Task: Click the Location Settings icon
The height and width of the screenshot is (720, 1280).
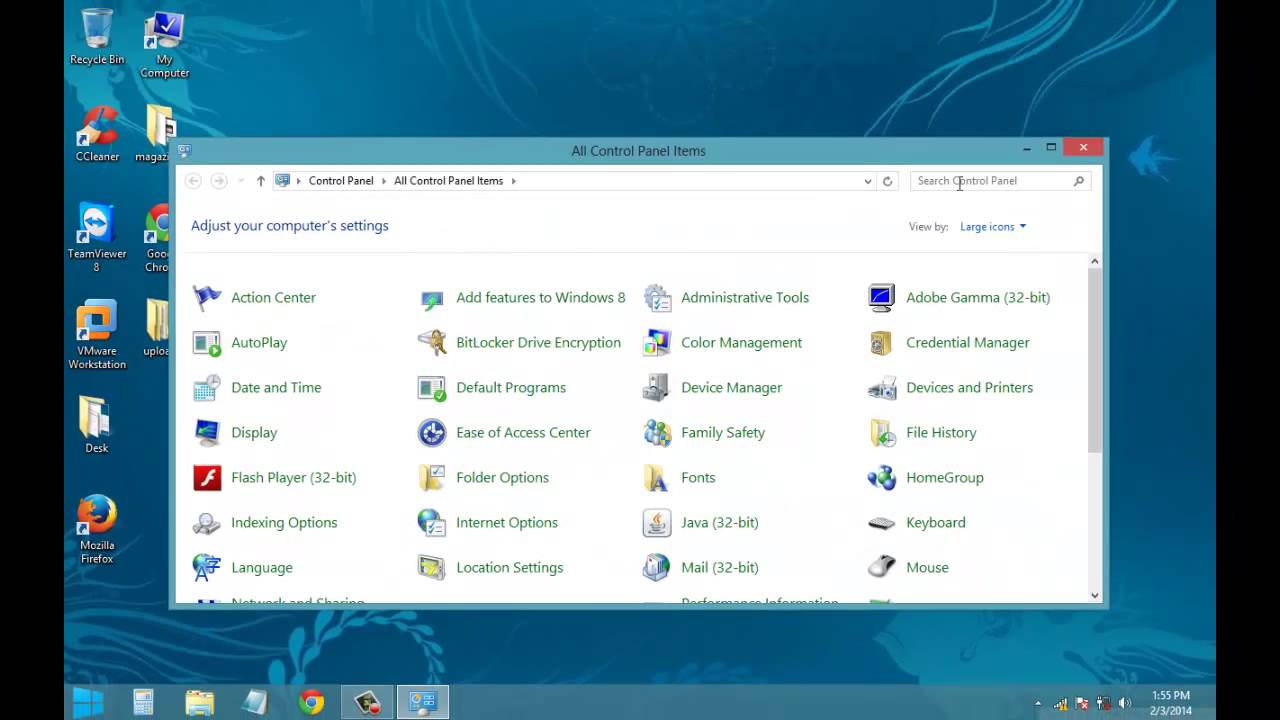Action: click(432, 567)
